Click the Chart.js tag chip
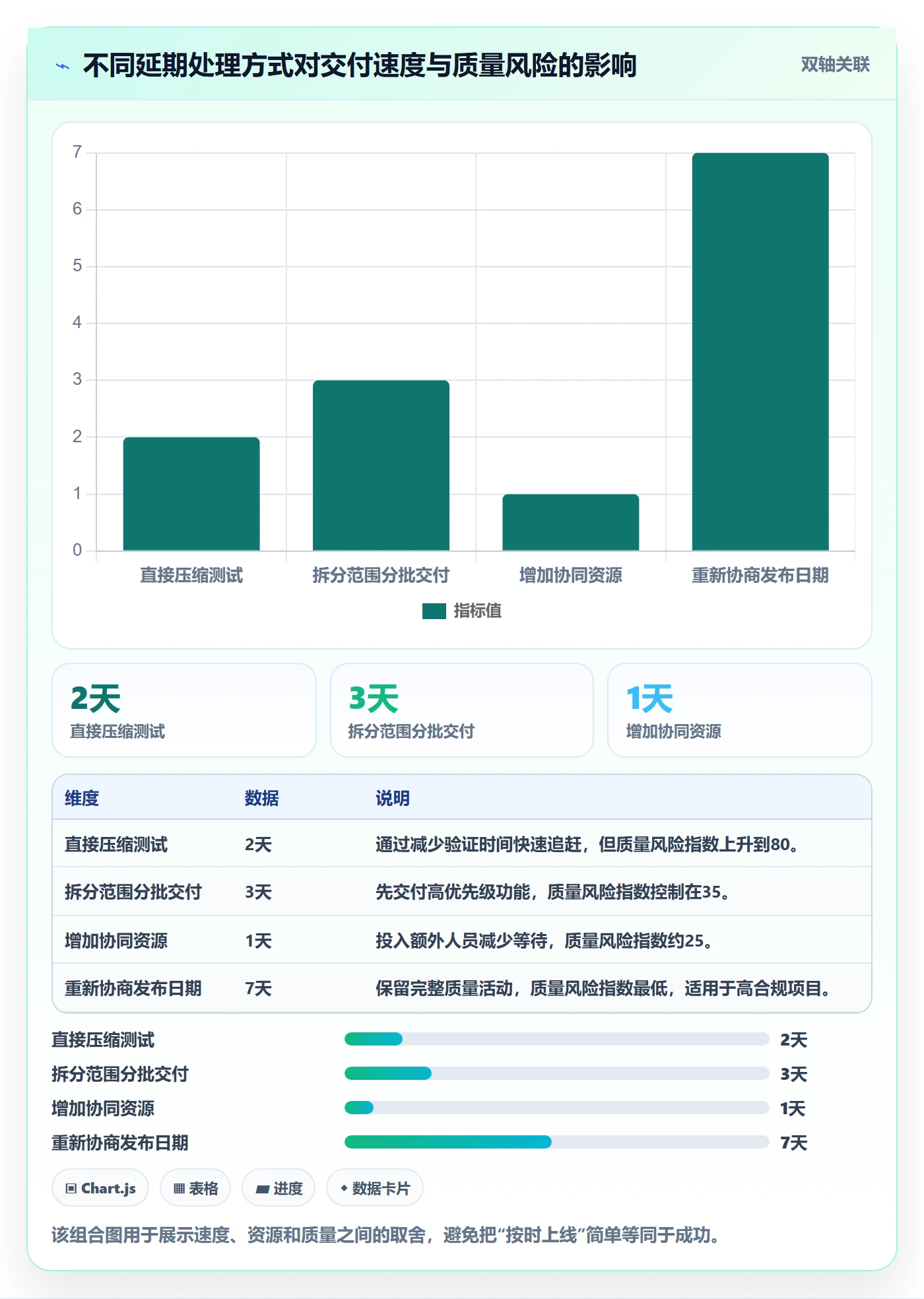924x1299 pixels. click(100, 1188)
